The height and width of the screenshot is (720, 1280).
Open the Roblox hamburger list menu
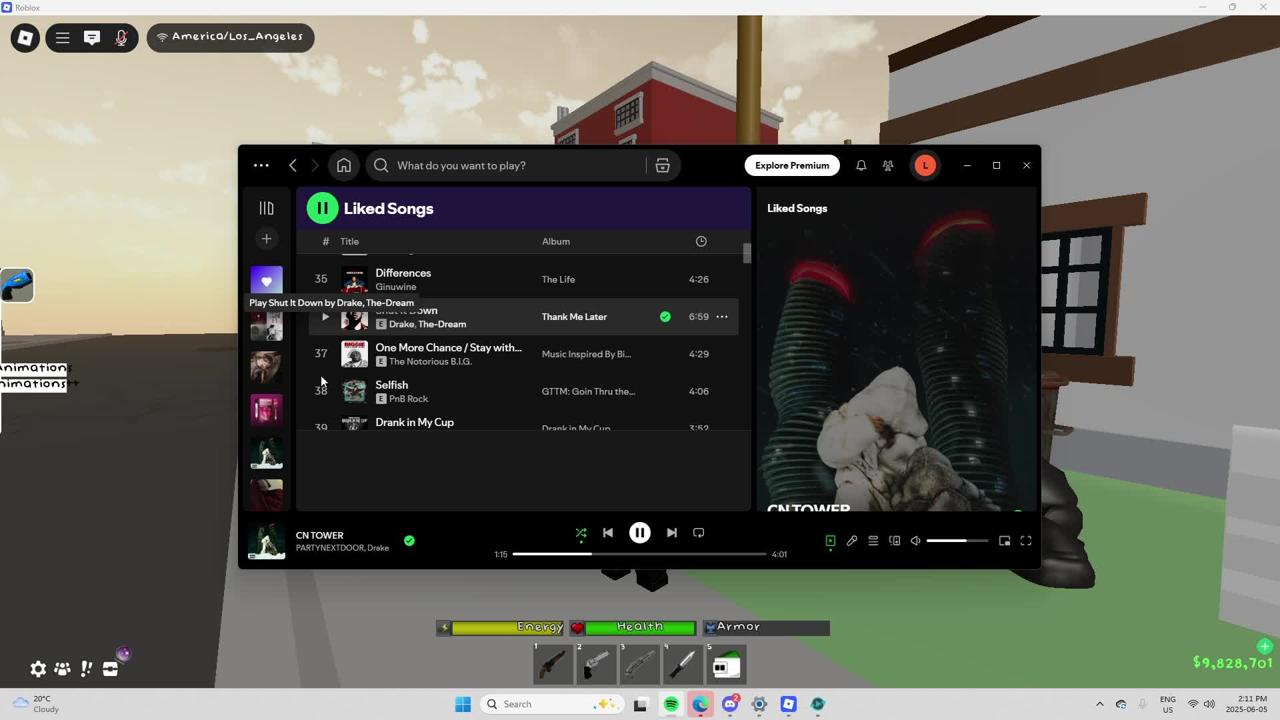click(62, 38)
